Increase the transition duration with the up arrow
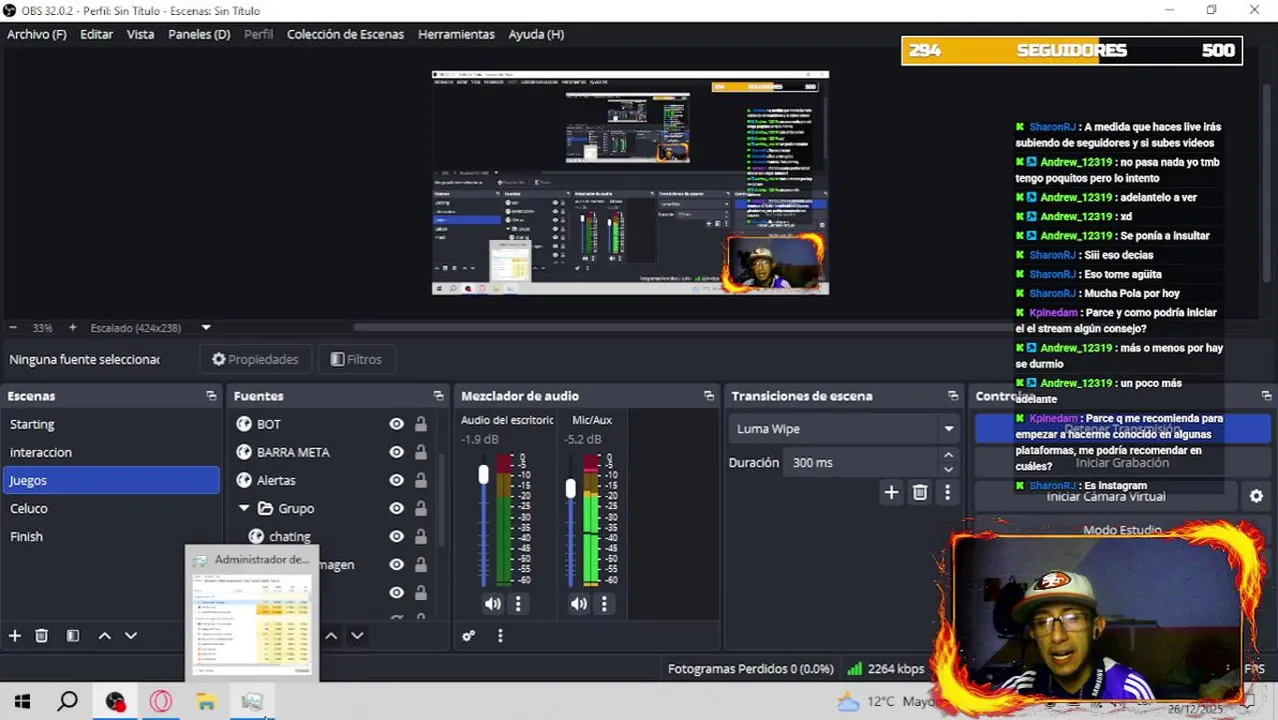This screenshot has height=720, width=1278. (948, 456)
